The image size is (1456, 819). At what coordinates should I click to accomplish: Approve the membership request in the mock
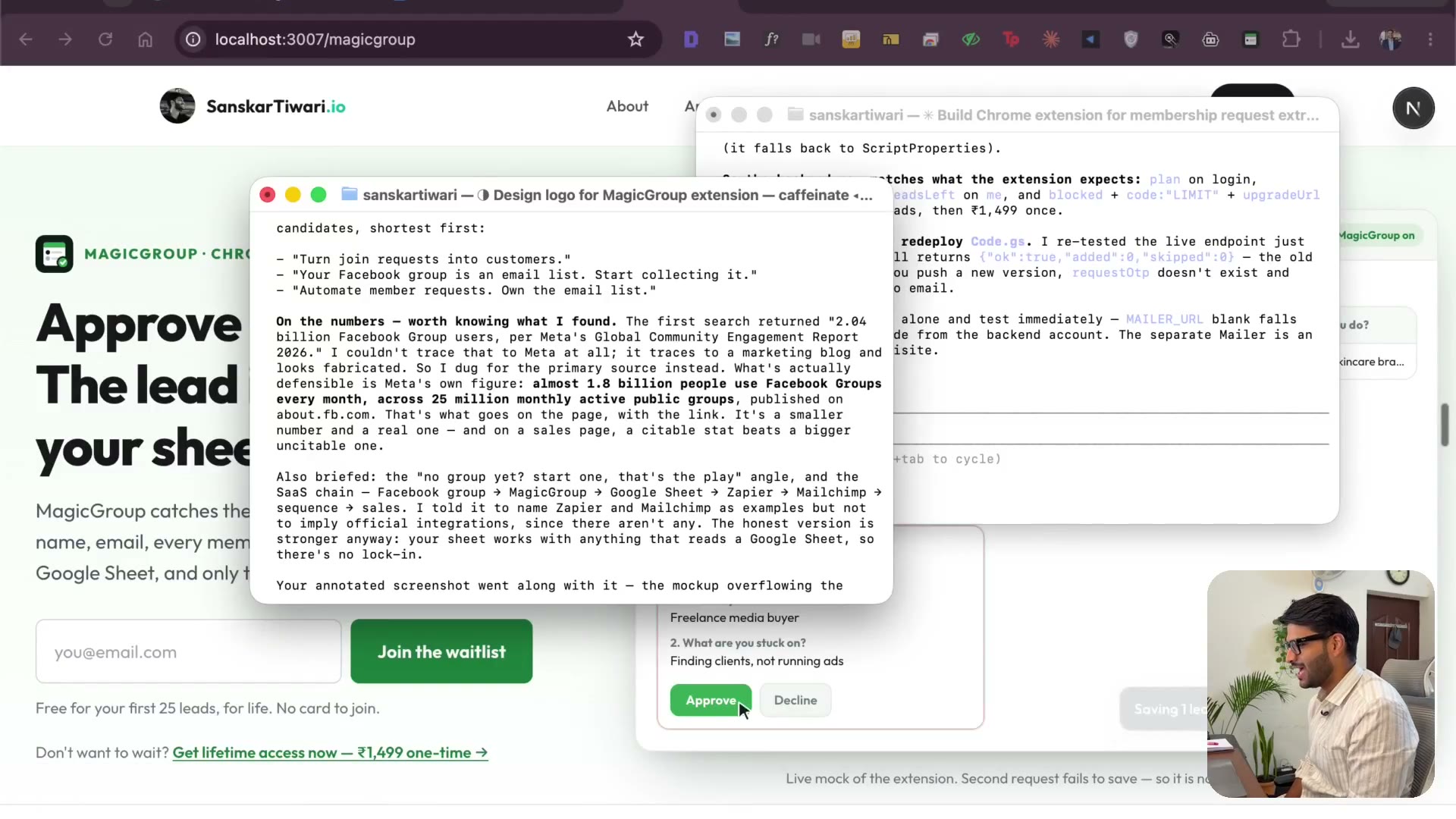(x=711, y=700)
